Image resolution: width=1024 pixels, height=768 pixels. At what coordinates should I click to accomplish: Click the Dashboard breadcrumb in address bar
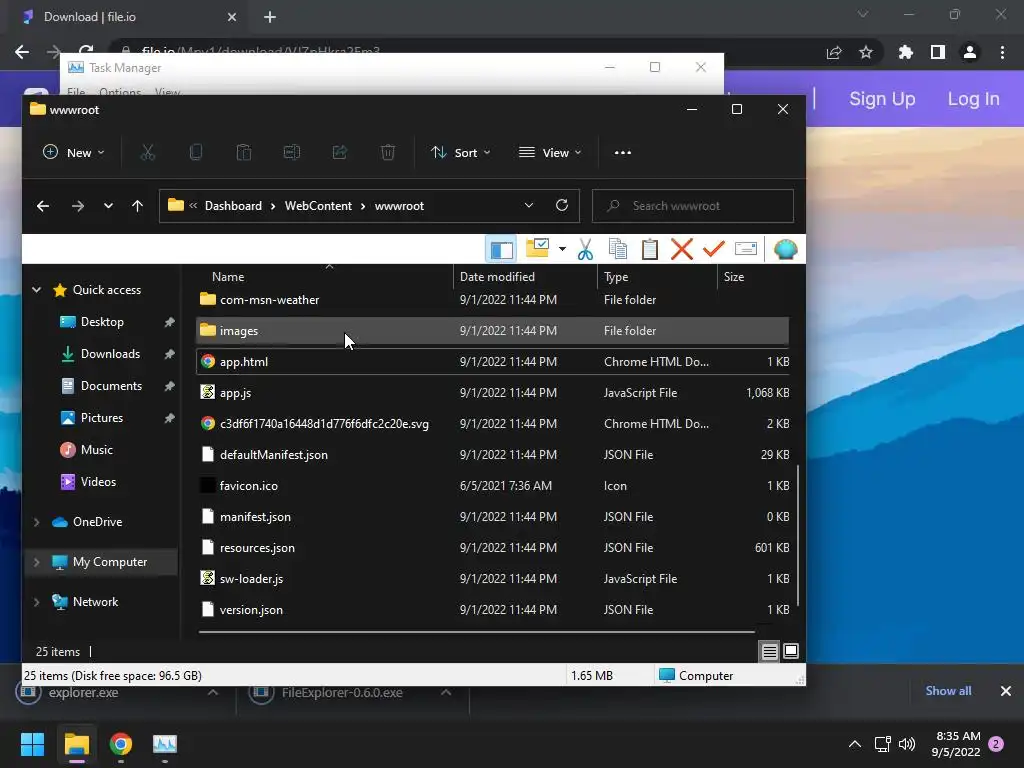(233, 206)
